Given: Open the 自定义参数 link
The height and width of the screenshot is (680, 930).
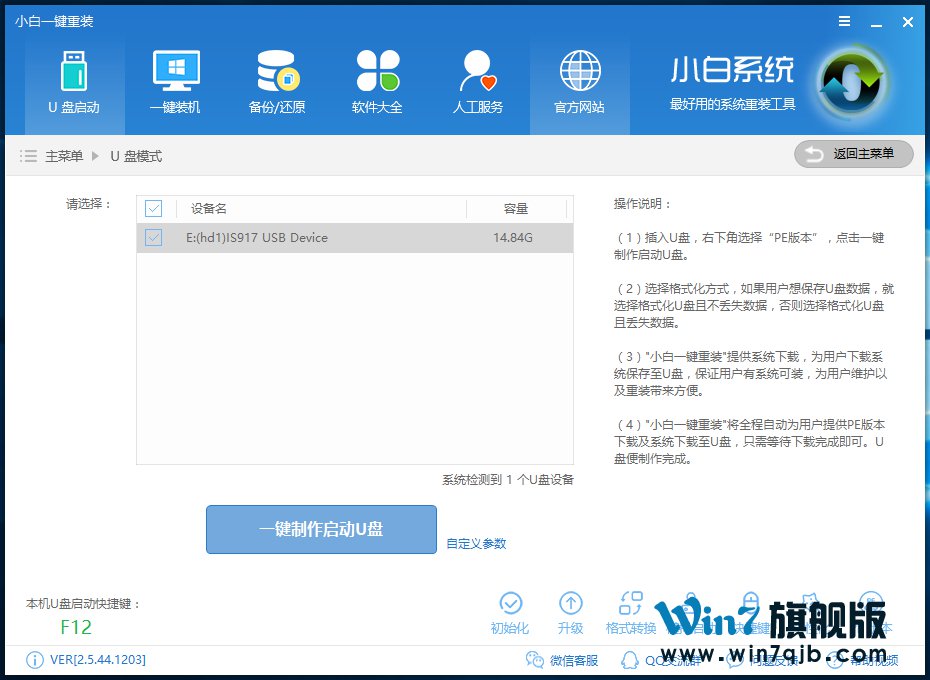Looking at the screenshot, I should tap(476, 544).
